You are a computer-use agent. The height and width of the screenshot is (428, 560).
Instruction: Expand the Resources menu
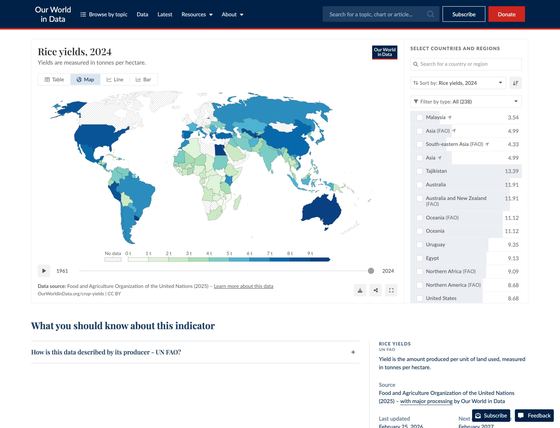[x=197, y=14]
